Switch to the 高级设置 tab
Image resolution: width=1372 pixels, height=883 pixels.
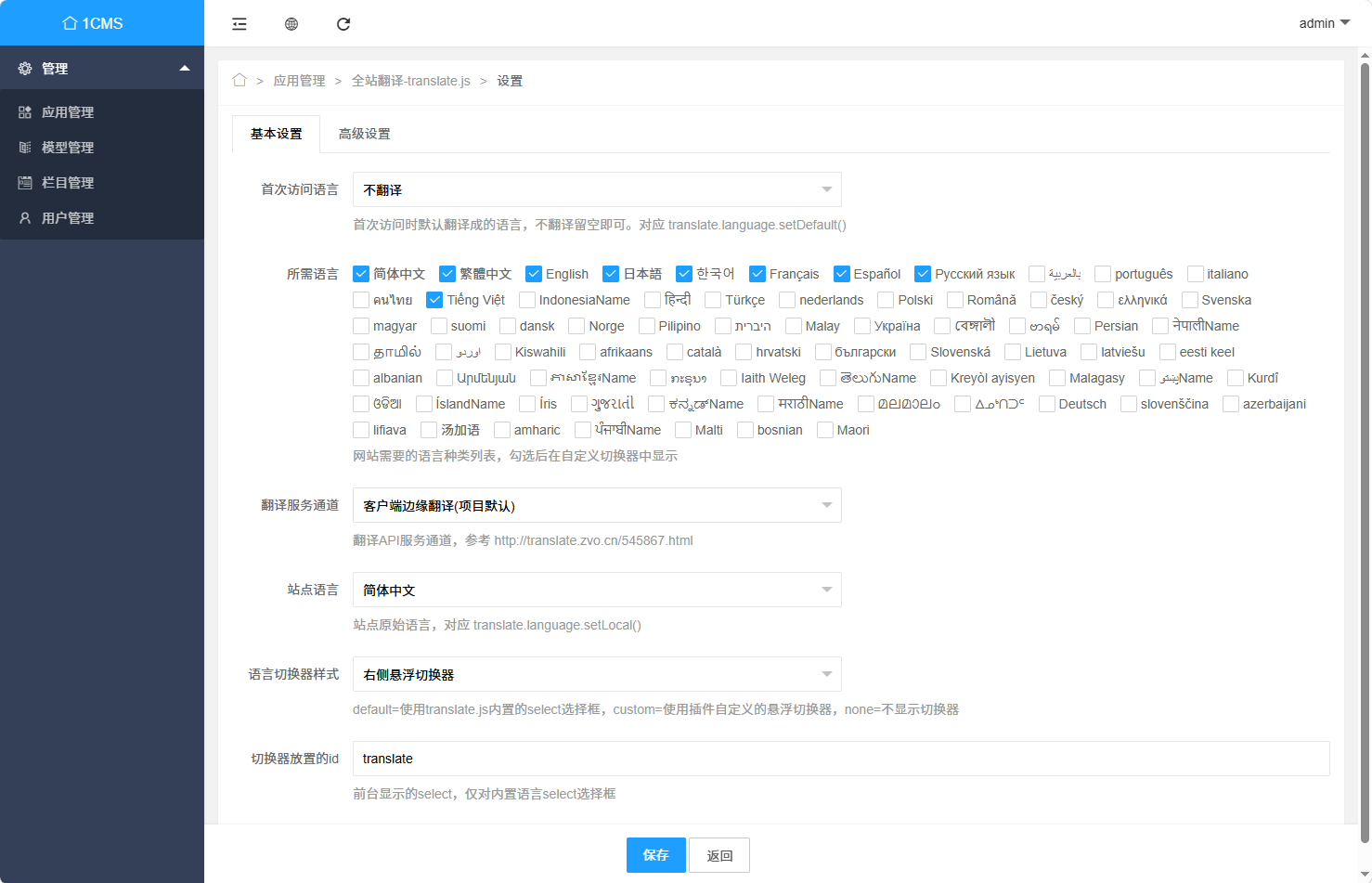(x=364, y=134)
